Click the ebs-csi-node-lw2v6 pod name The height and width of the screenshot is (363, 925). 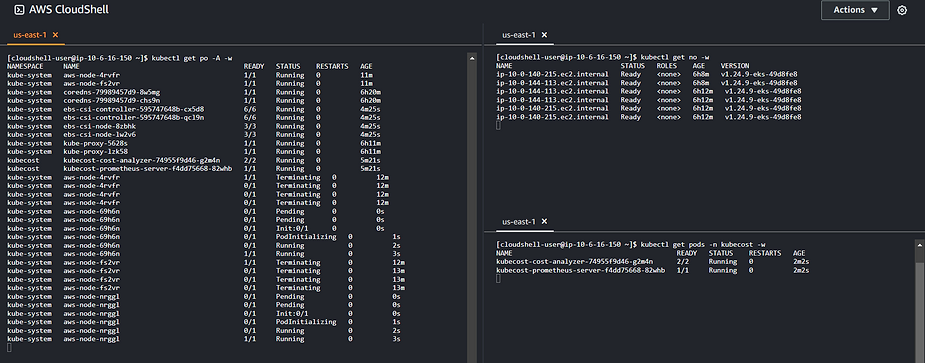(100, 135)
